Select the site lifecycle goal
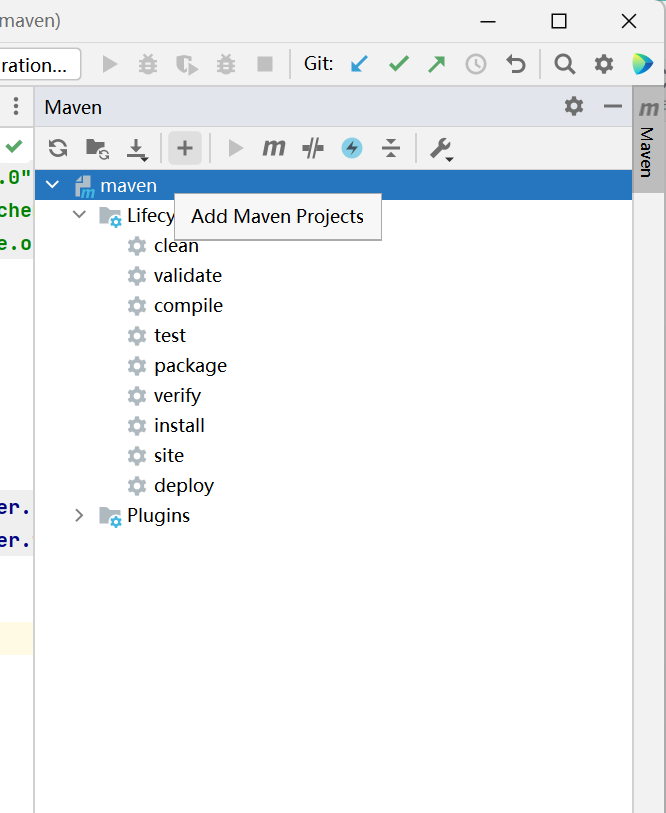Screen dimensions: 666x813 click(x=169, y=456)
